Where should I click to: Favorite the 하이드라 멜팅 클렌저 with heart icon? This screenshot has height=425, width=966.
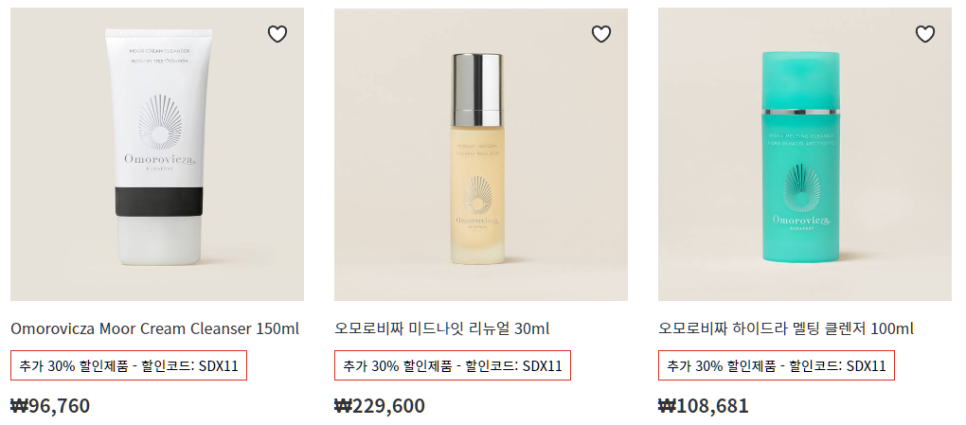925,34
